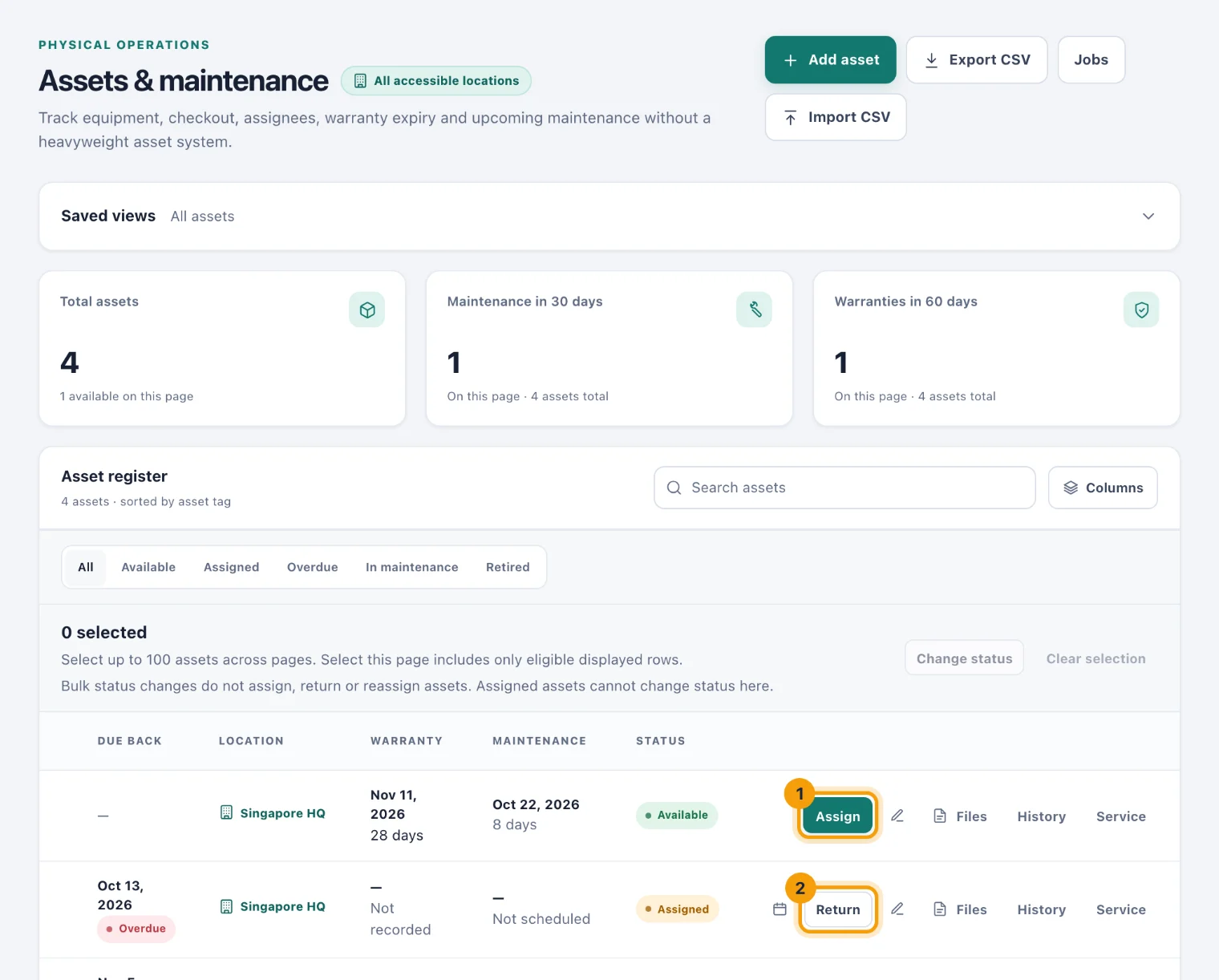
Task: Switch to the All filter tab
Action: coord(86,567)
